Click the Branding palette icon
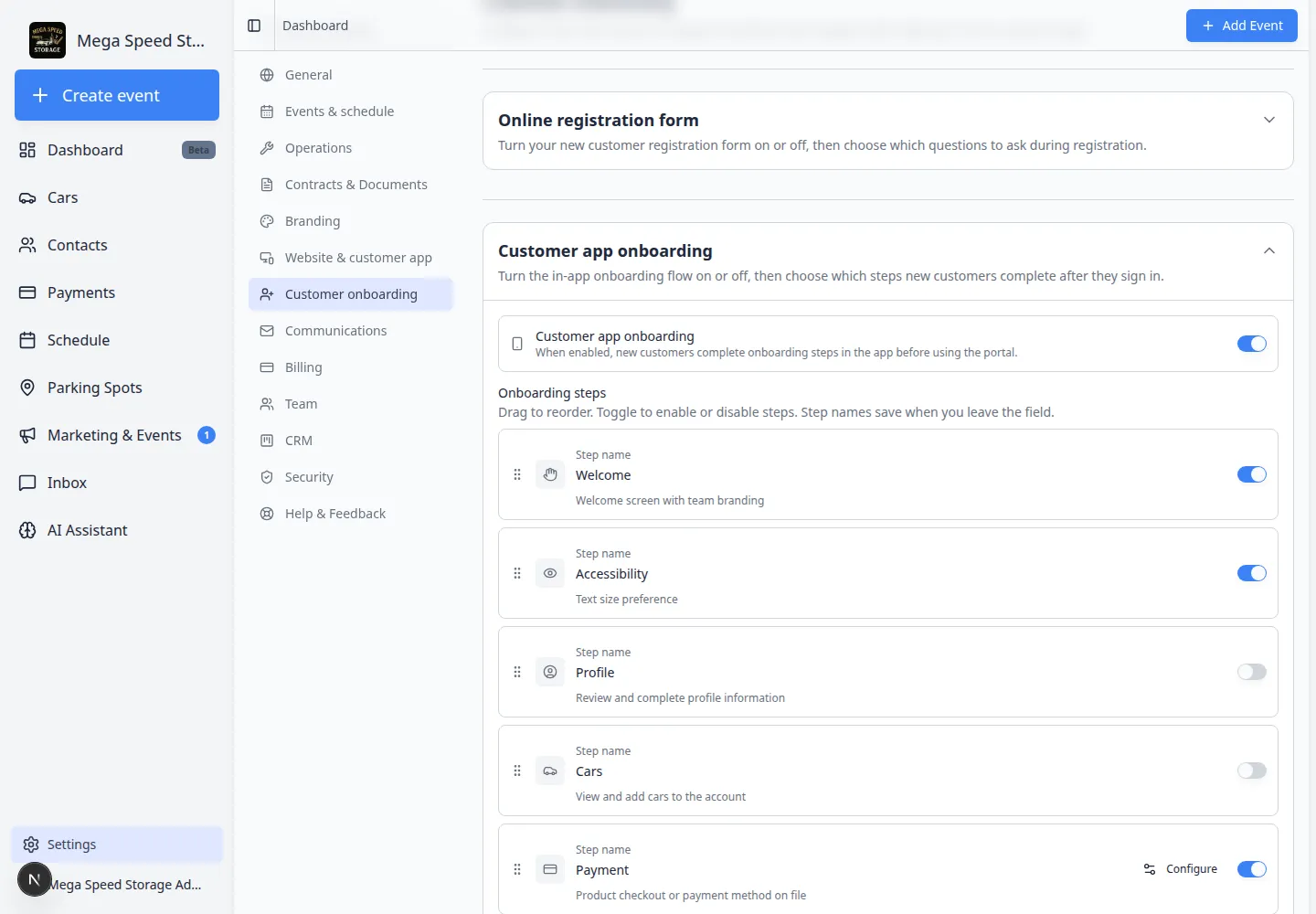 [x=267, y=221]
